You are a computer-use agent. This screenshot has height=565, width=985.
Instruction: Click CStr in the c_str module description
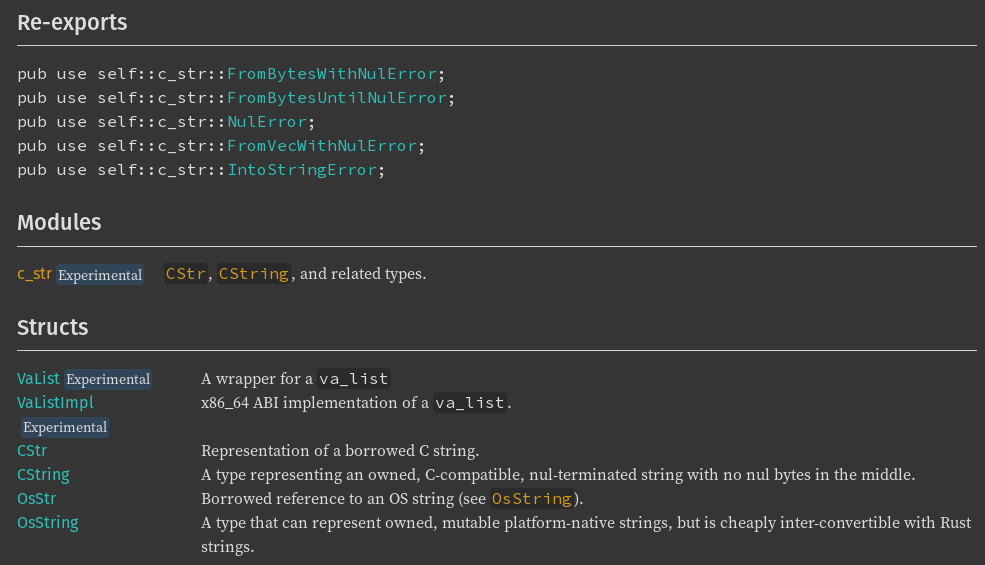point(186,273)
